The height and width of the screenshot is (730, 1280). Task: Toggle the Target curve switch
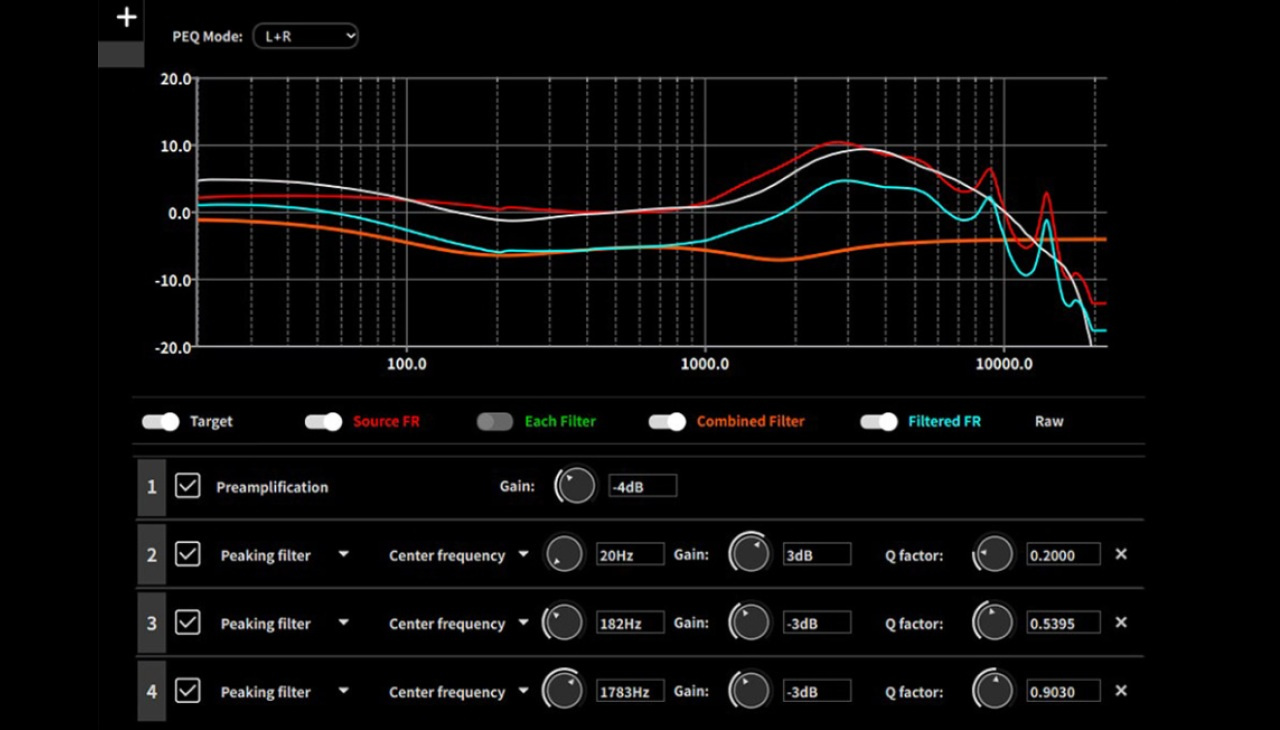(160, 422)
